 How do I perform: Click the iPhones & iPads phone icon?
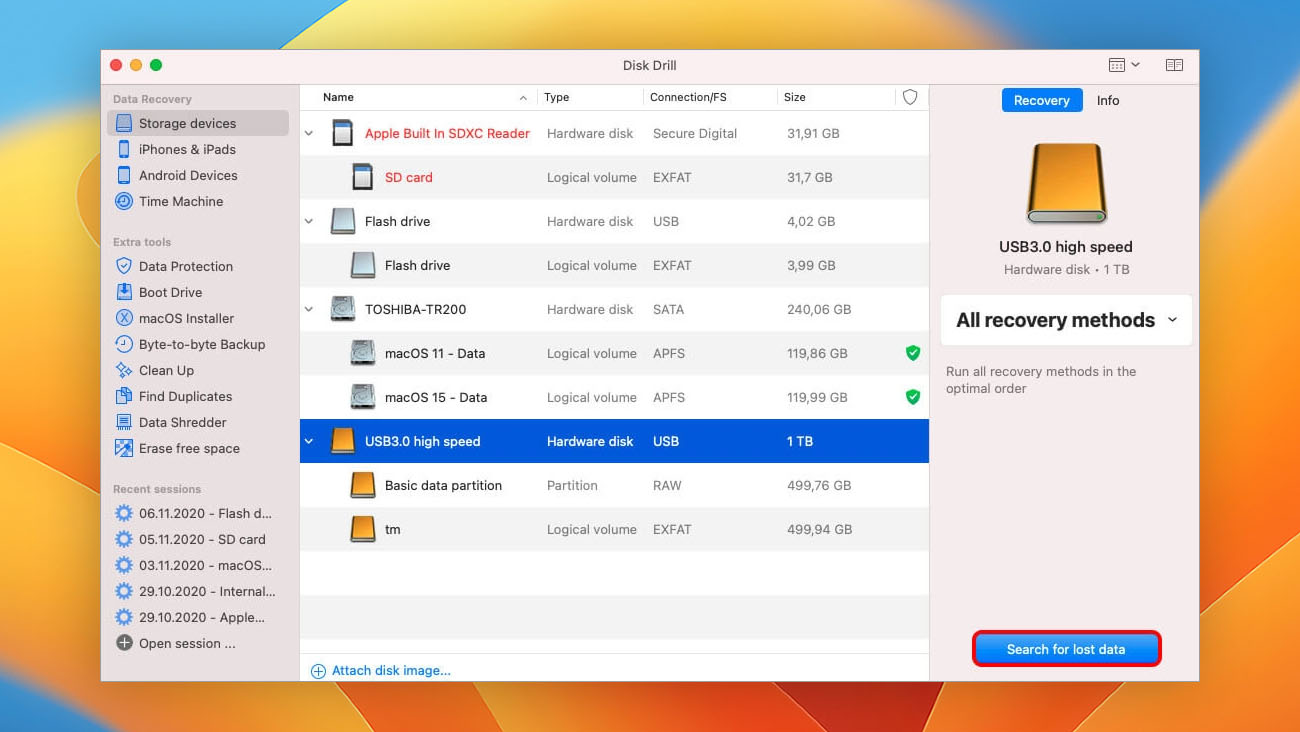[124, 149]
